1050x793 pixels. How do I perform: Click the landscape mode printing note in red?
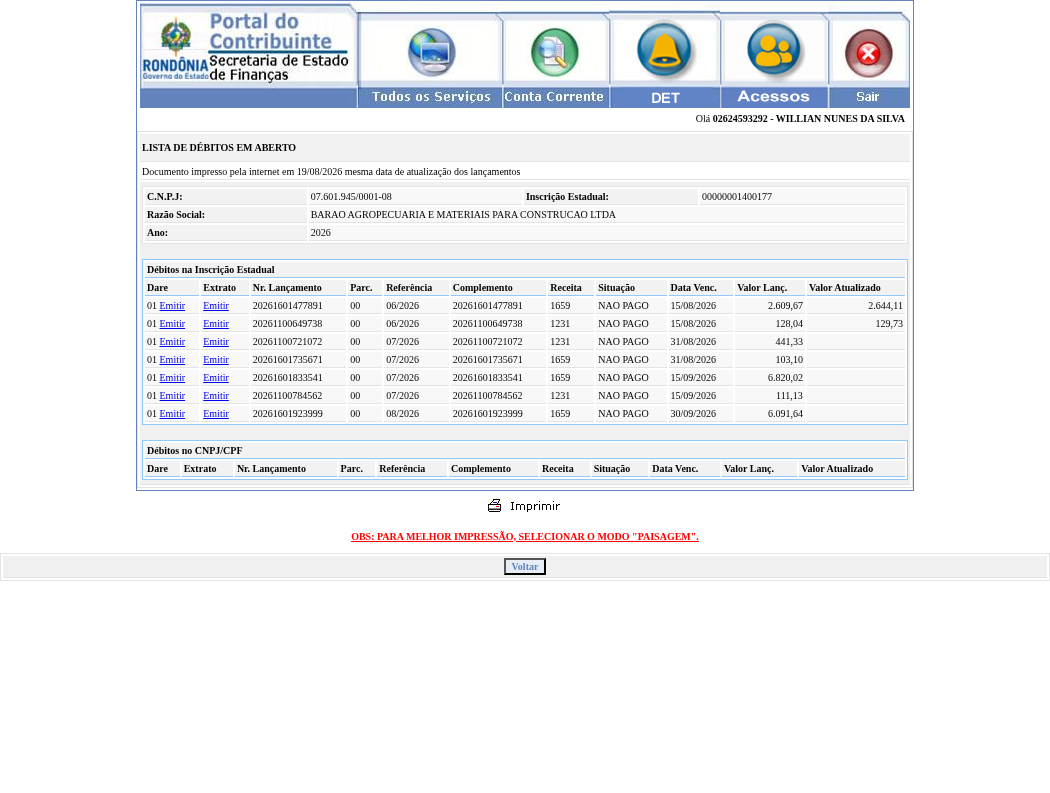click(x=525, y=536)
